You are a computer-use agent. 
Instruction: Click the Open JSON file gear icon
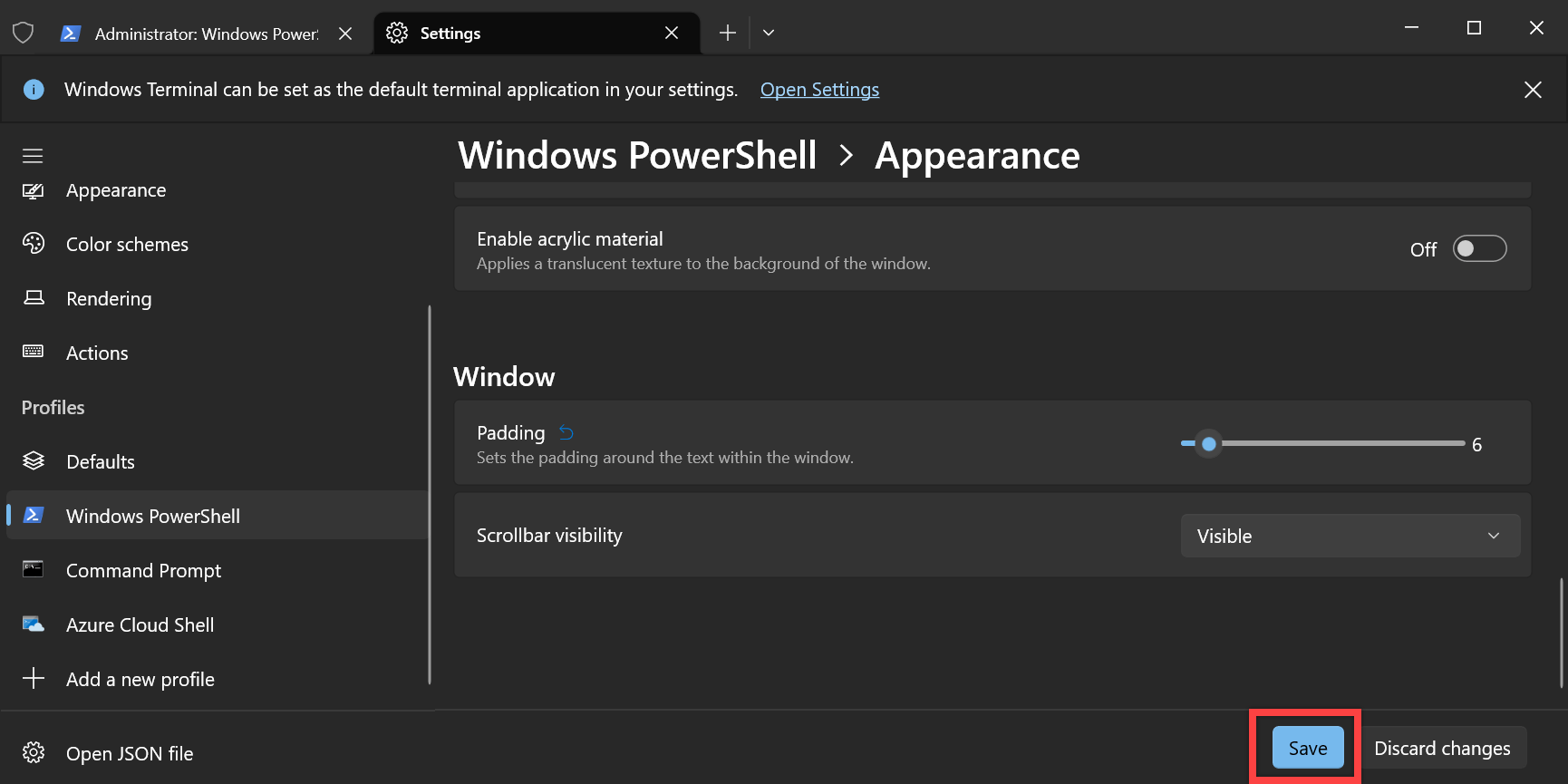[34, 752]
